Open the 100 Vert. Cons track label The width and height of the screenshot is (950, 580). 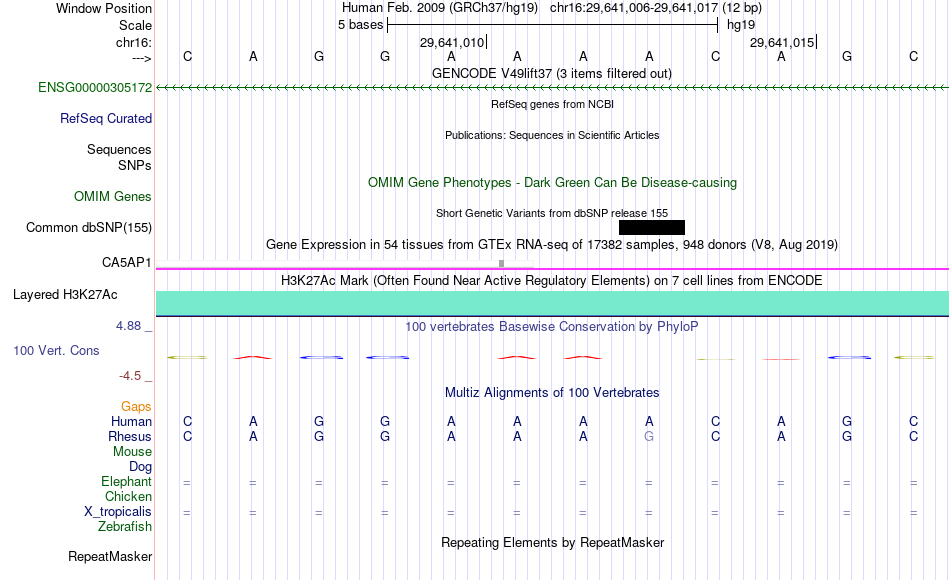click(56, 350)
